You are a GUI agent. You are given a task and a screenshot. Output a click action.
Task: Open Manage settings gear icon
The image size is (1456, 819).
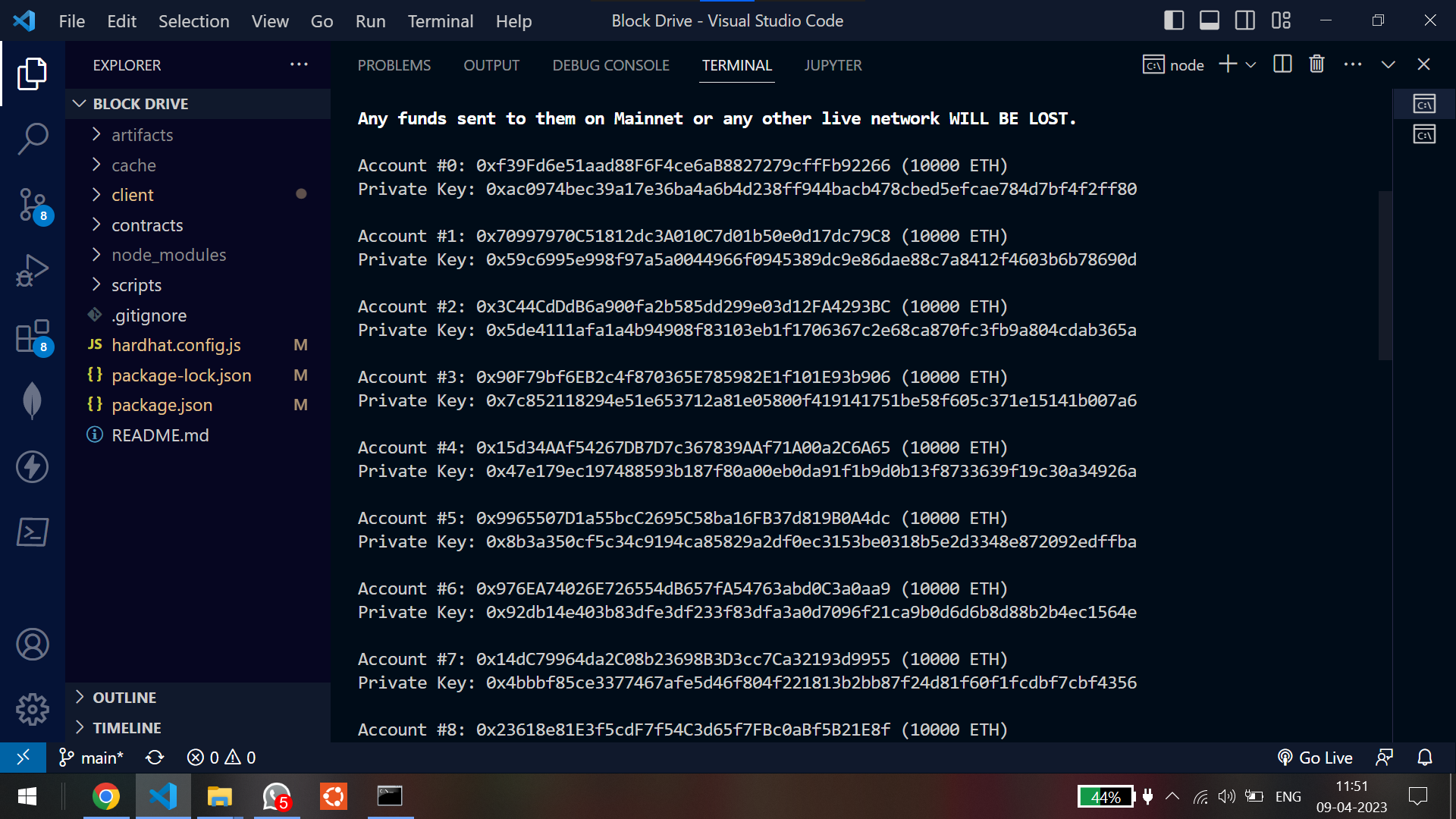(32, 709)
